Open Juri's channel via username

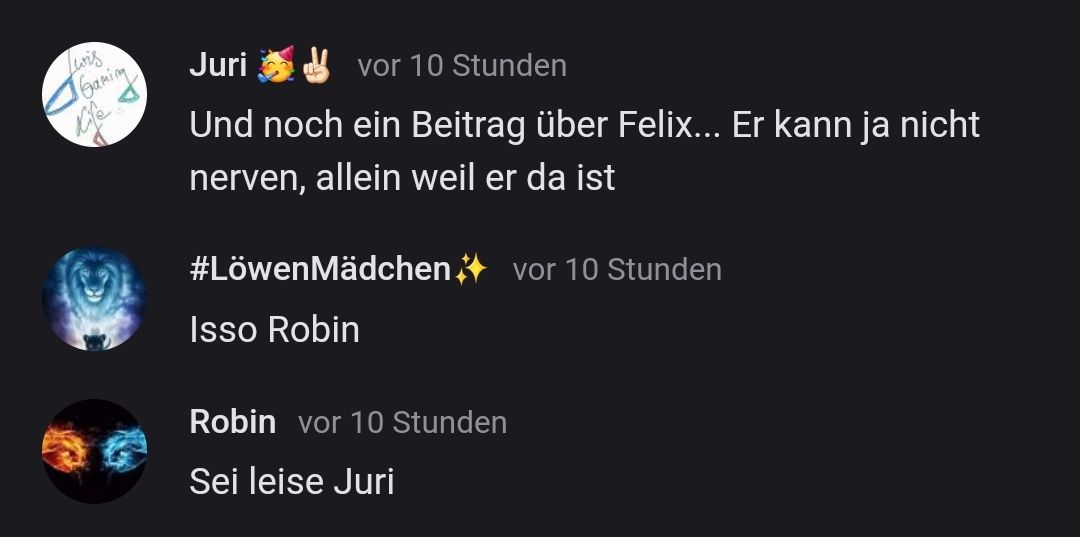click(x=218, y=65)
